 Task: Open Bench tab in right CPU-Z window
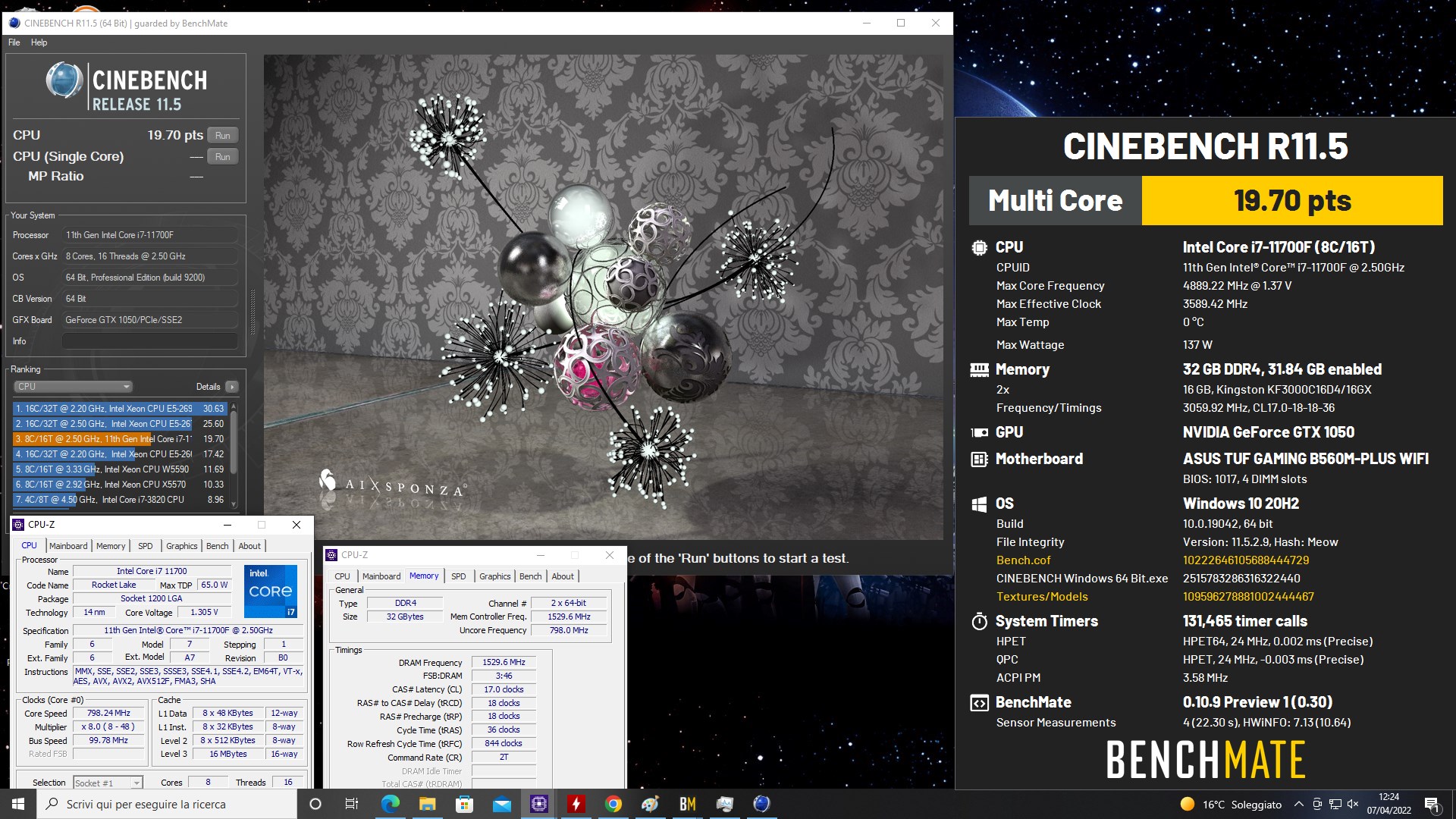[x=531, y=576]
